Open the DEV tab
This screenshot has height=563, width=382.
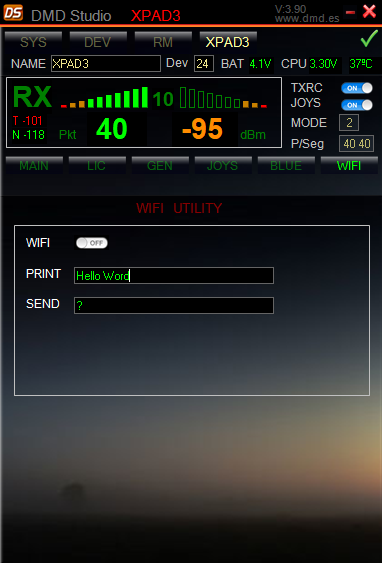click(98, 42)
